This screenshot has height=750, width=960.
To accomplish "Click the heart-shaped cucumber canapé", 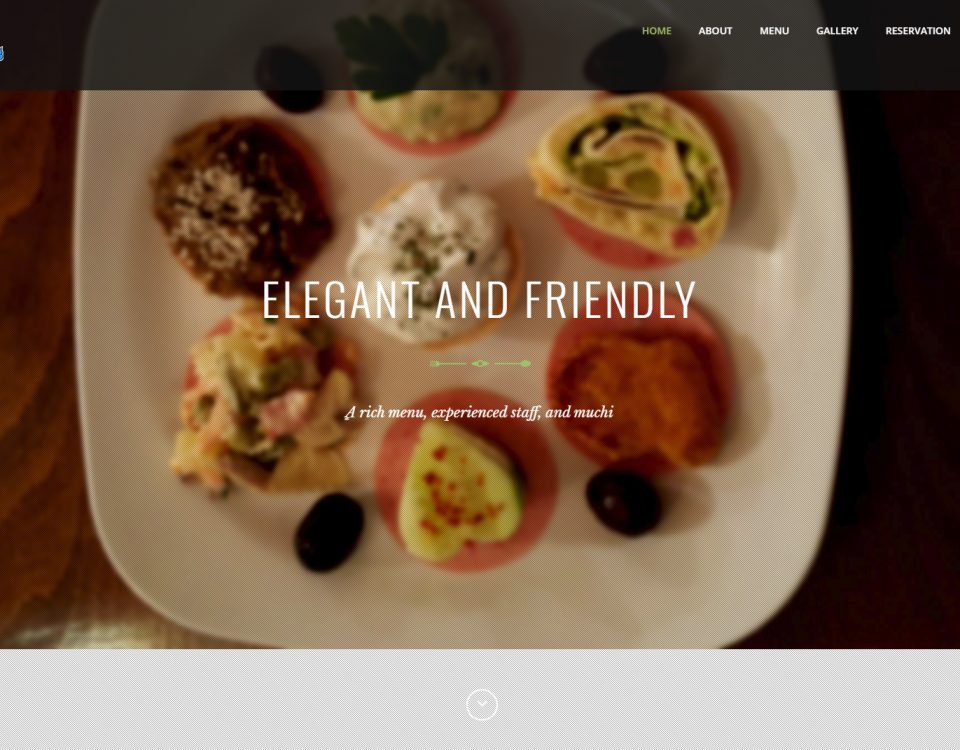I will point(459,493).
